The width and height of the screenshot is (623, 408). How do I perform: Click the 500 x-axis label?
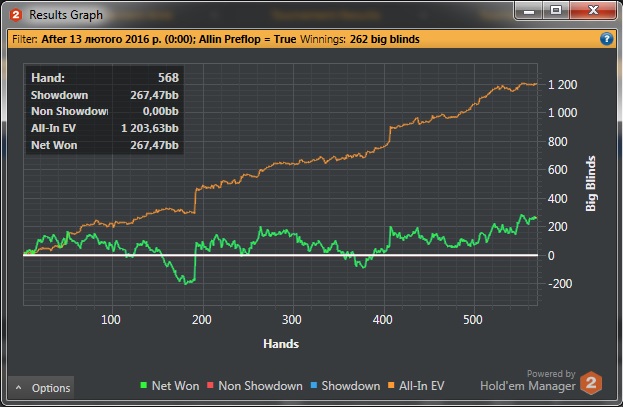point(472,320)
